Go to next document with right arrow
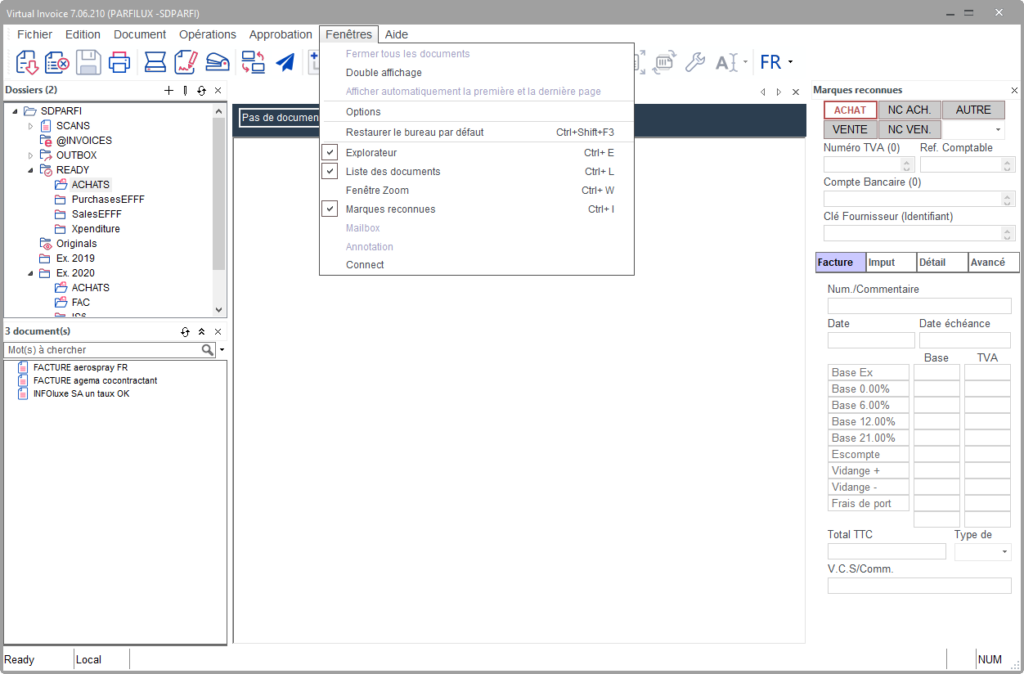Viewport: 1024px width, 674px height. click(x=778, y=92)
